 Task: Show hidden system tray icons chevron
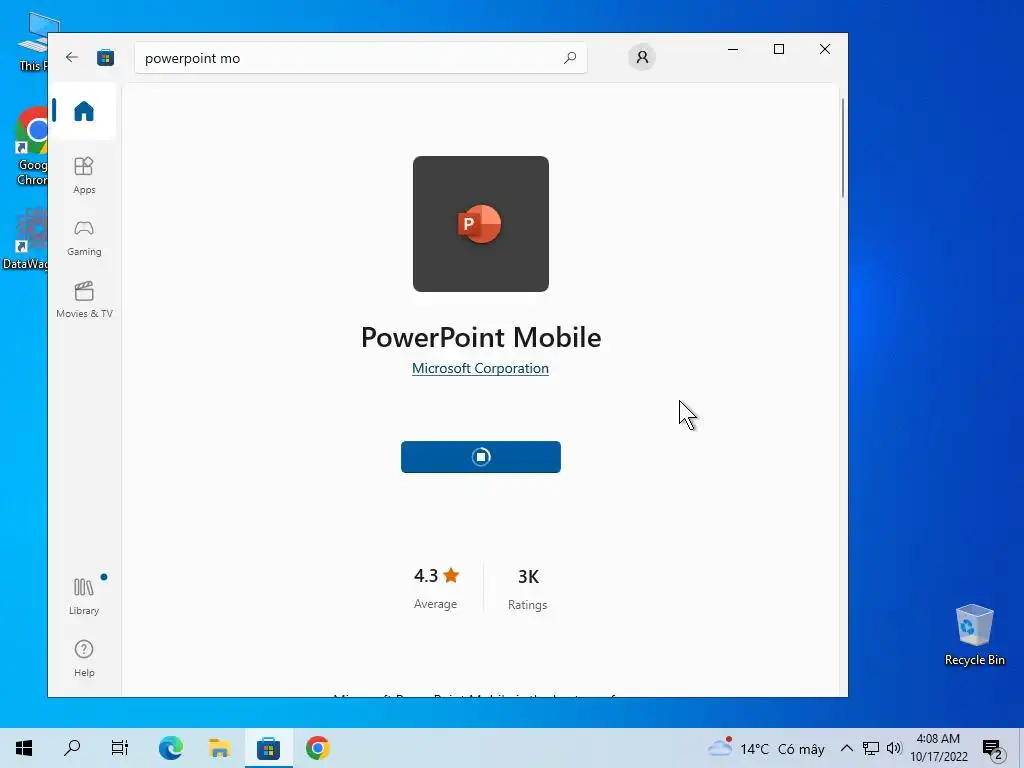[x=846, y=748]
